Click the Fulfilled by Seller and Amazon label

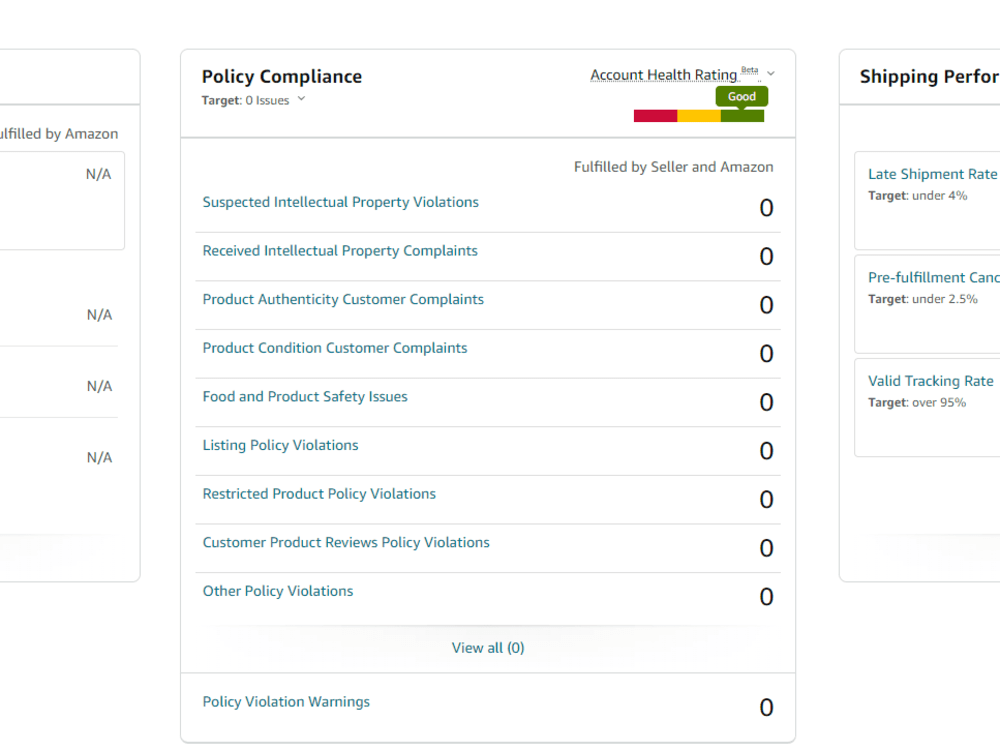click(673, 167)
